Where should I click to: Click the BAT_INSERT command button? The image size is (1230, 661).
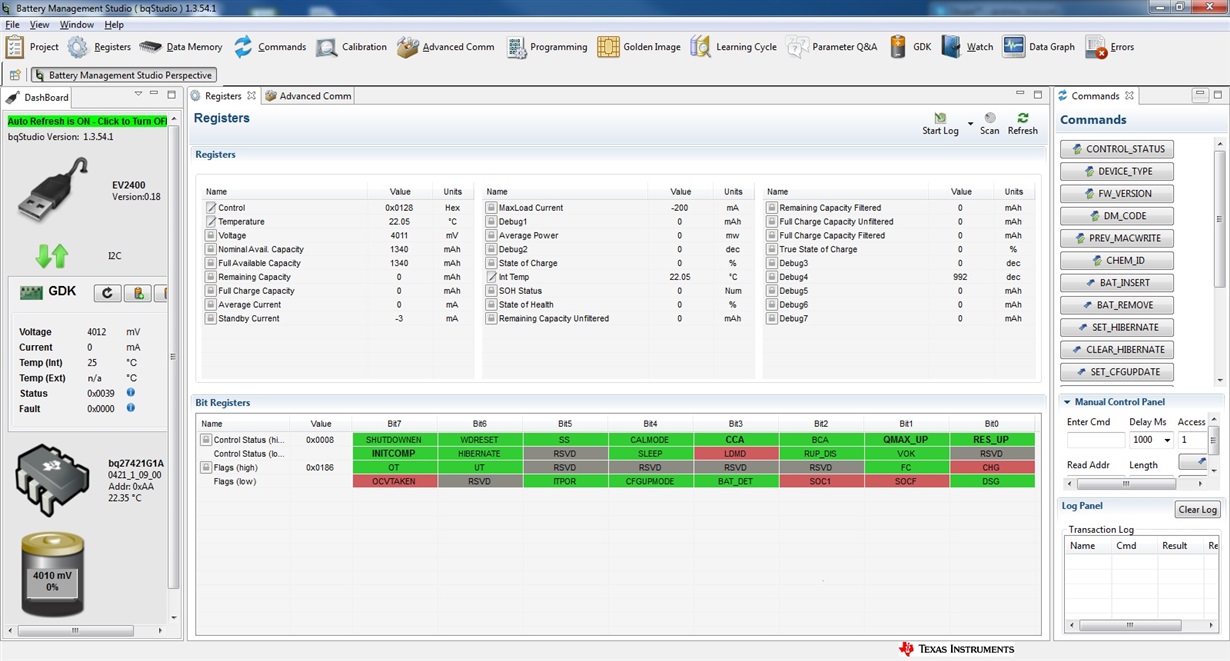[1117, 283]
